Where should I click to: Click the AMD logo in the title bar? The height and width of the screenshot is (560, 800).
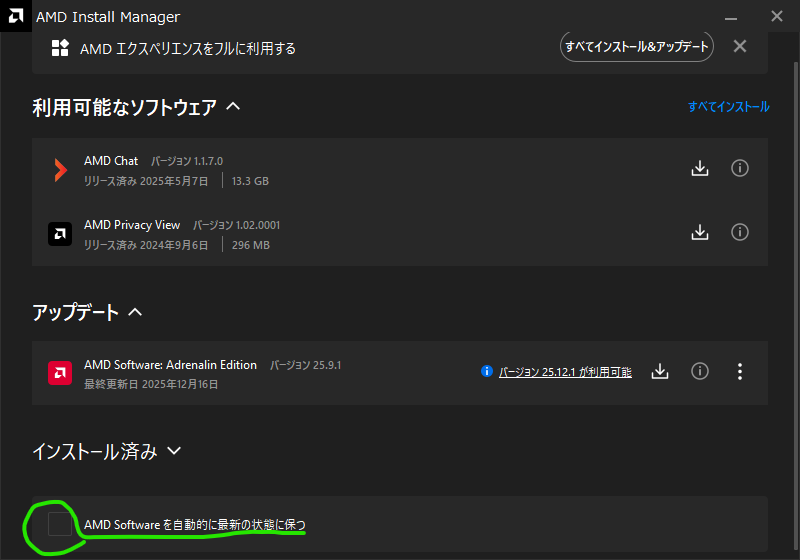click(x=16, y=16)
